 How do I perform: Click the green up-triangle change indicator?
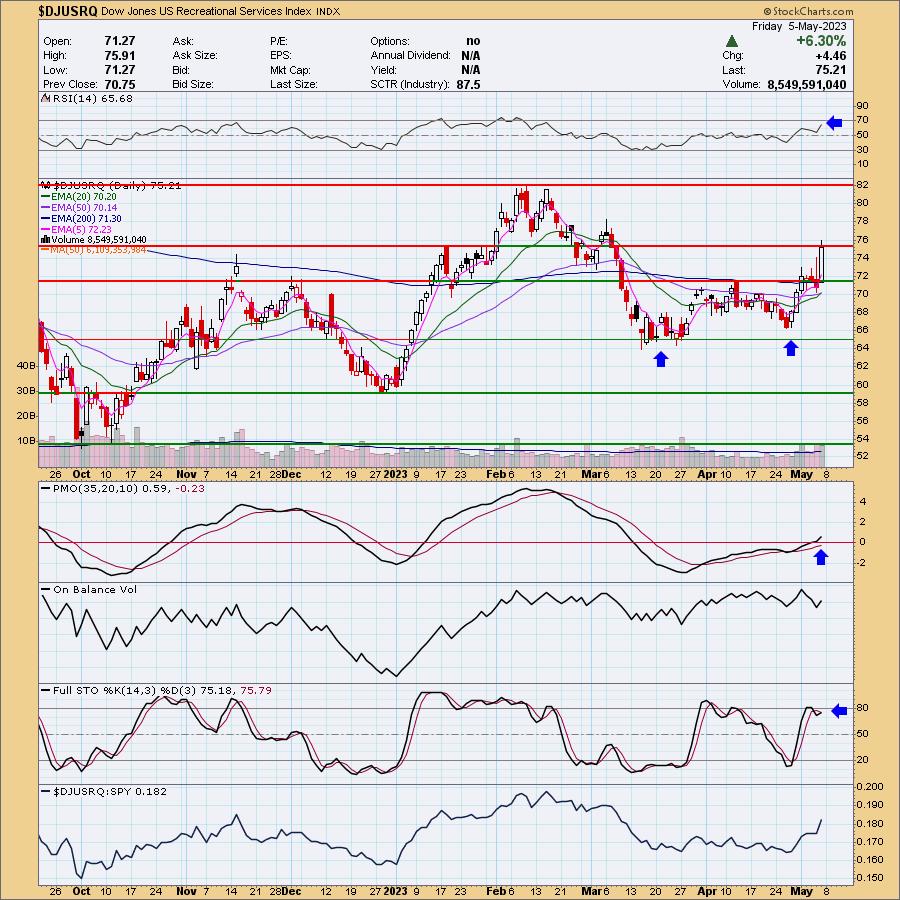pos(731,41)
